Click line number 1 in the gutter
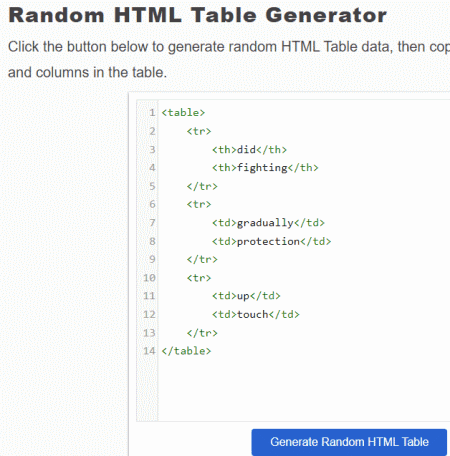The width and height of the screenshot is (450, 456). click(x=152, y=113)
